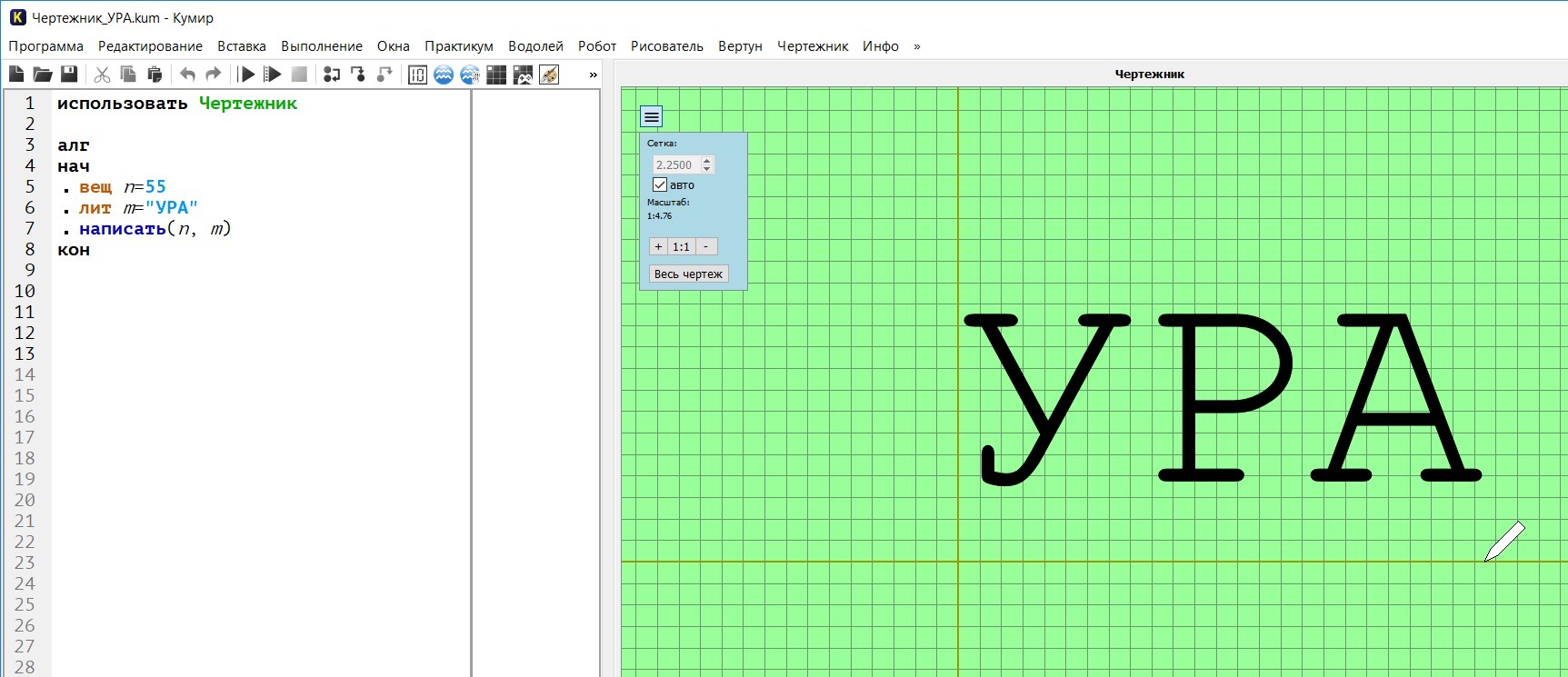Click the 'кон' keyword line
The height and width of the screenshot is (677, 1568).
pyautogui.click(x=74, y=250)
